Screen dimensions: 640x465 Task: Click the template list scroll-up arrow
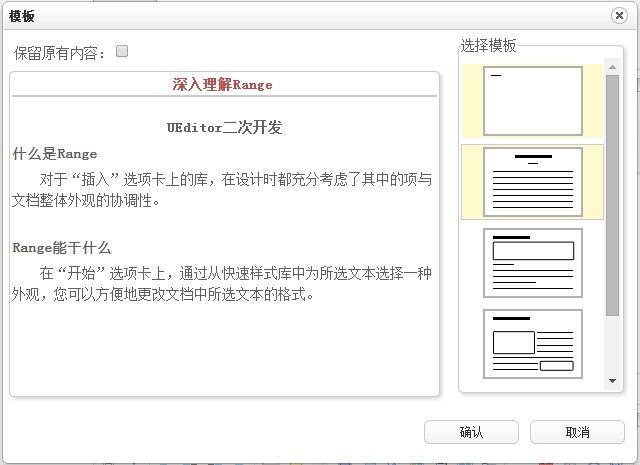click(x=612, y=68)
